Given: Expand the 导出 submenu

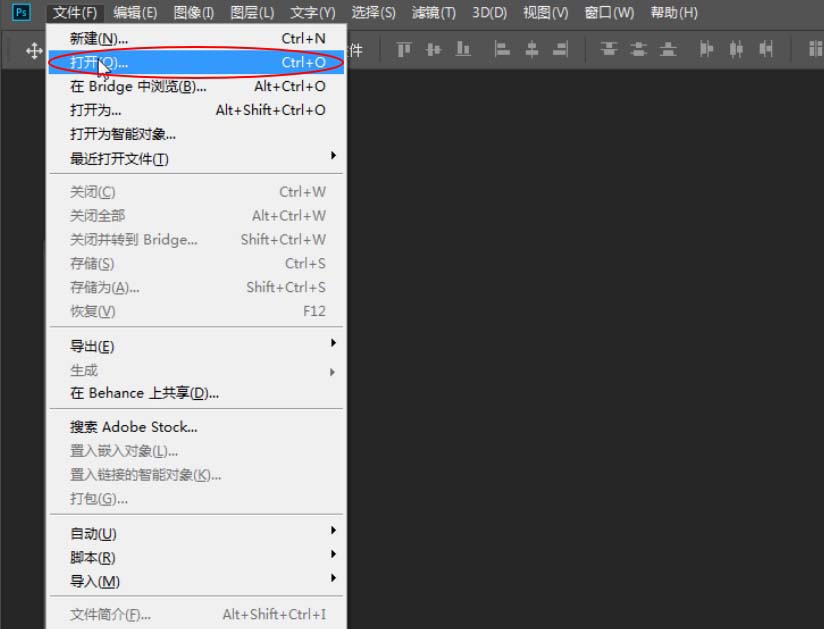Looking at the screenshot, I should tap(90, 347).
